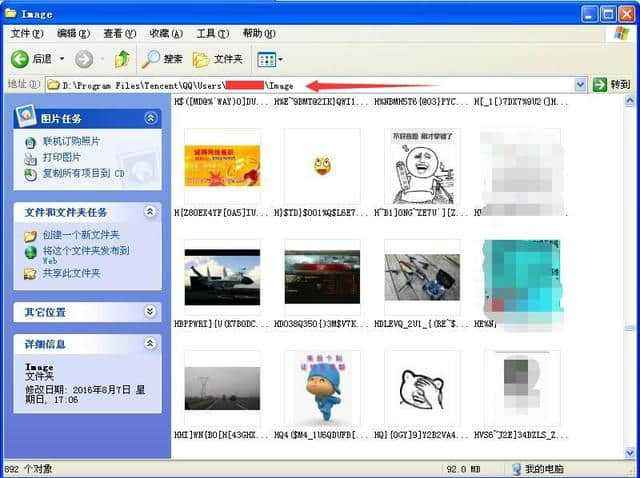Select the pixelated grey thumbnail HVS6`J2E

pyautogui.click(x=522, y=388)
